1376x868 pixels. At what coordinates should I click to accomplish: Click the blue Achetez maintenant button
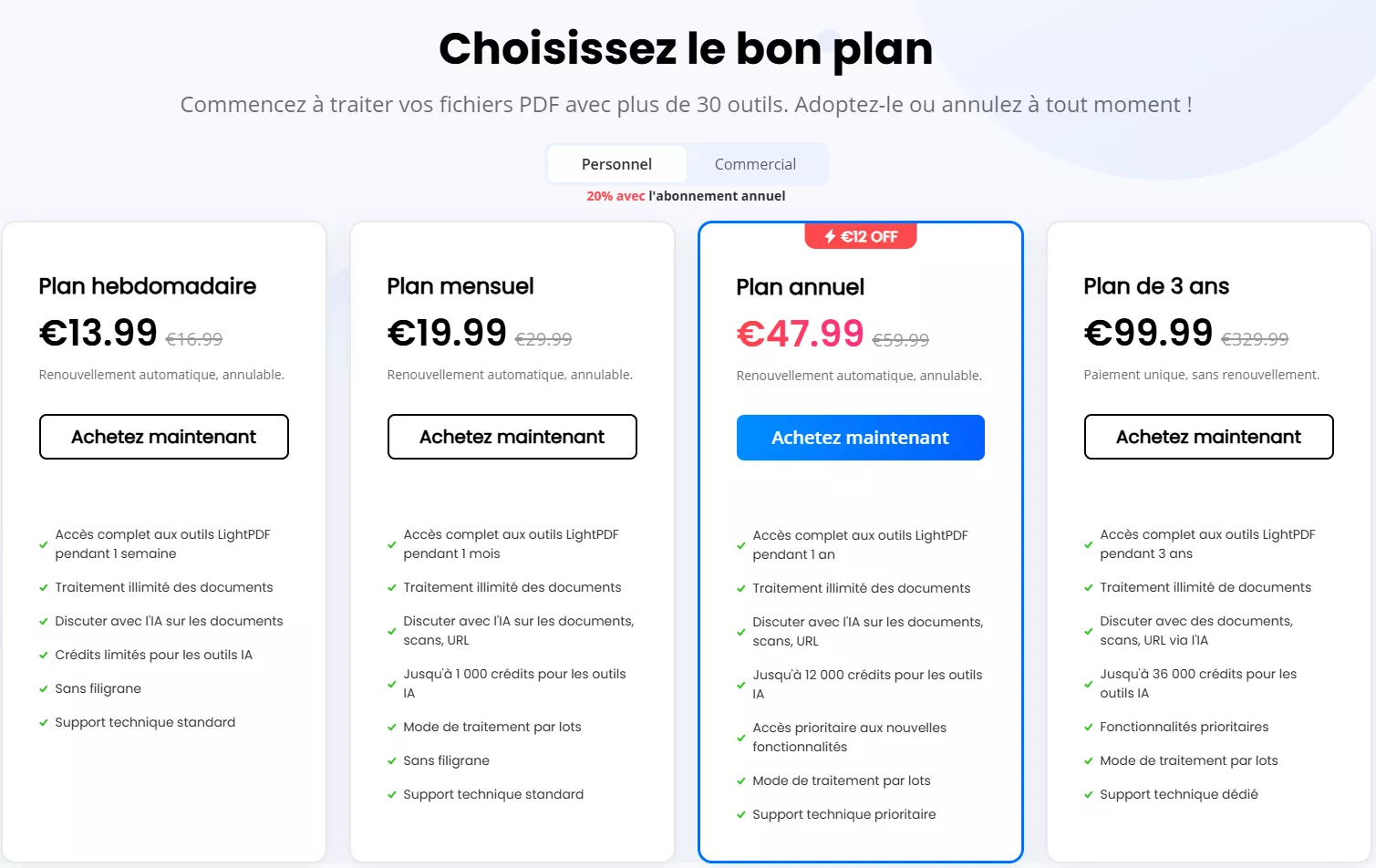860,438
